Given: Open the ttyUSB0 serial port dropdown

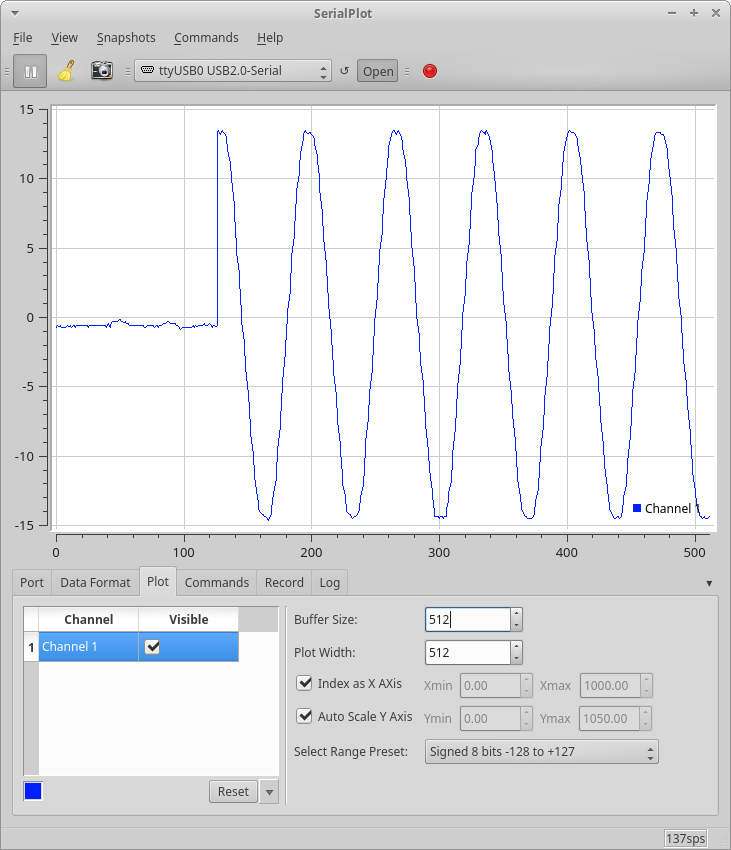Looking at the screenshot, I should [232, 71].
